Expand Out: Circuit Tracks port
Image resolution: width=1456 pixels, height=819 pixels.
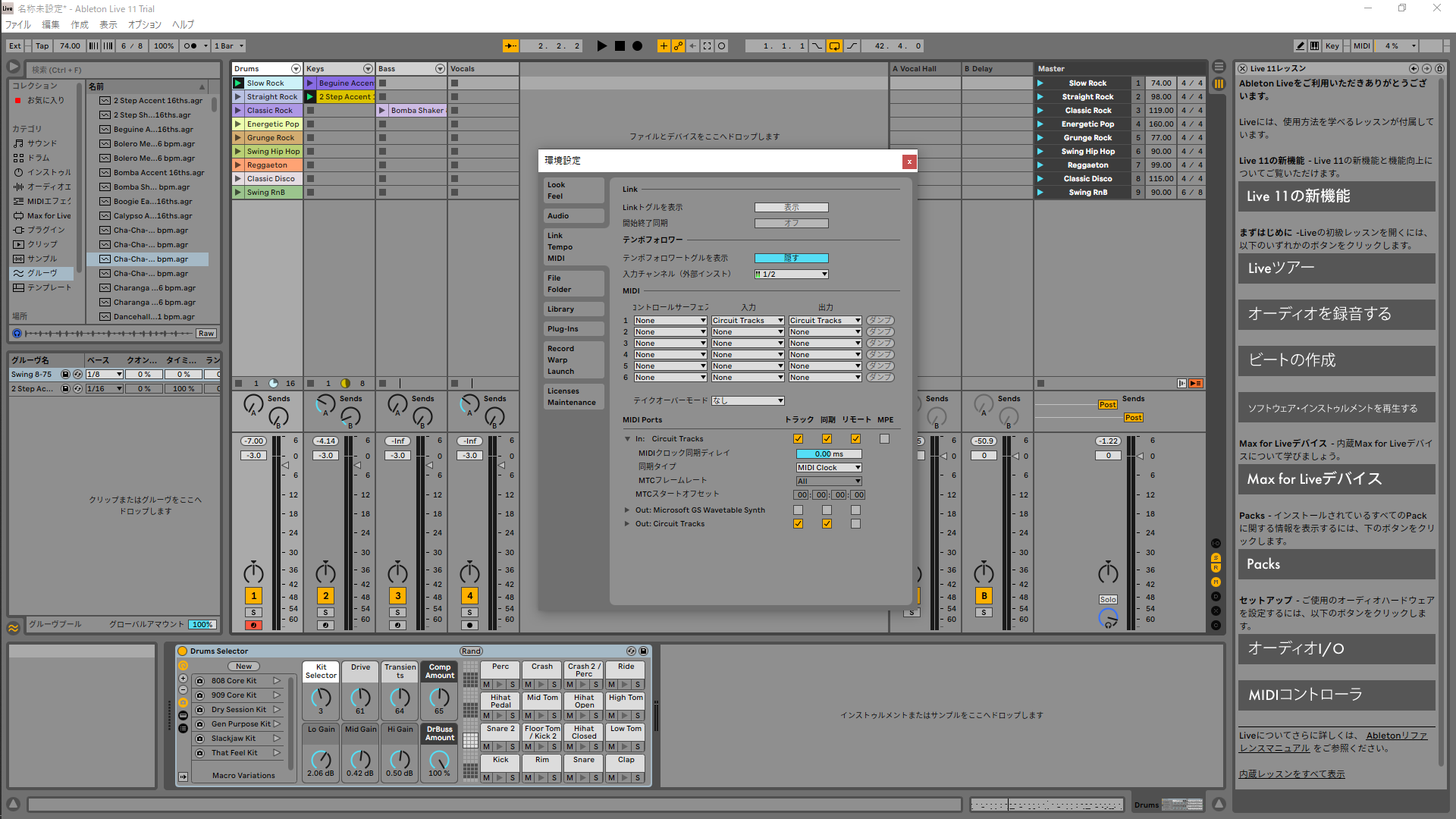(627, 524)
